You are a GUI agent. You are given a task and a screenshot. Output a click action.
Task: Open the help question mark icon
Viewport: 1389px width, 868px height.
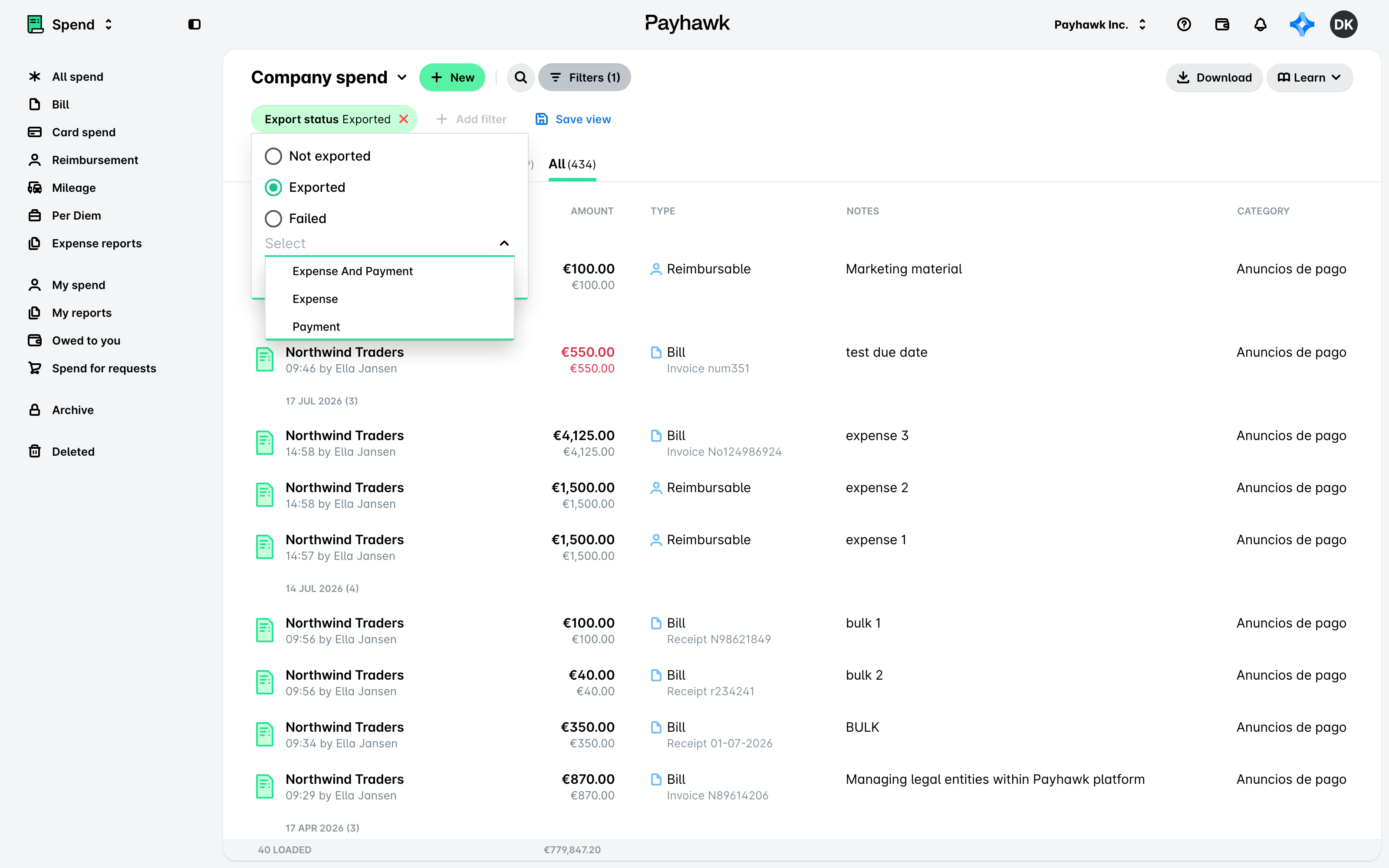click(x=1184, y=25)
